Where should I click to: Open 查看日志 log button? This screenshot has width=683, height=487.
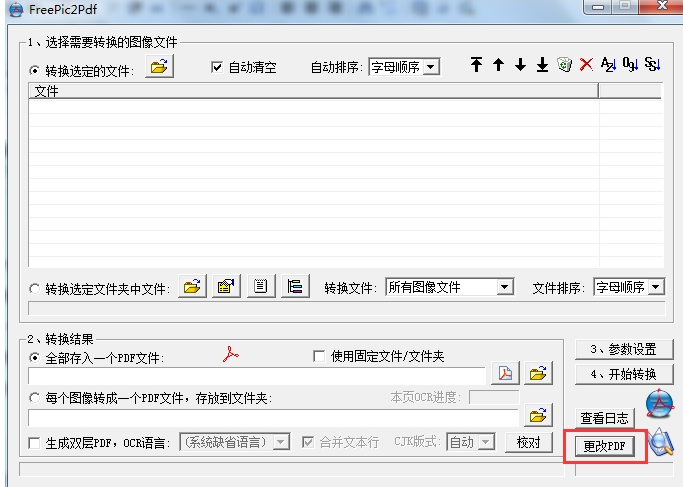[605, 418]
